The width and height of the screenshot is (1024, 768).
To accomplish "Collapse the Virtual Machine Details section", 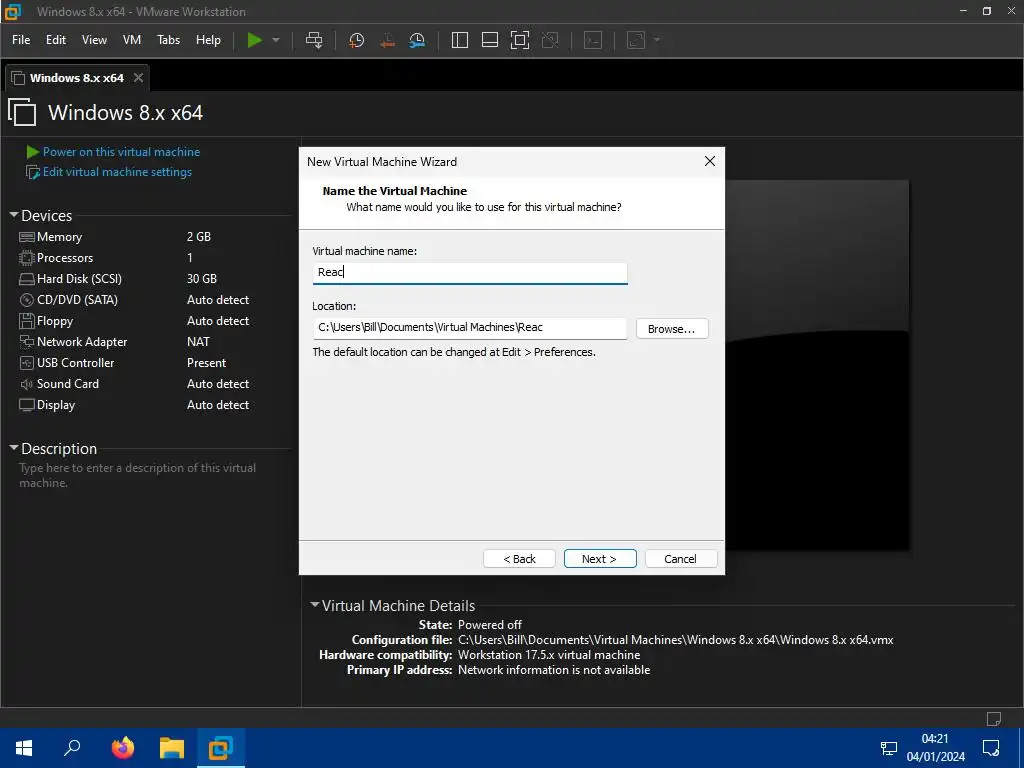I will tap(315, 605).
